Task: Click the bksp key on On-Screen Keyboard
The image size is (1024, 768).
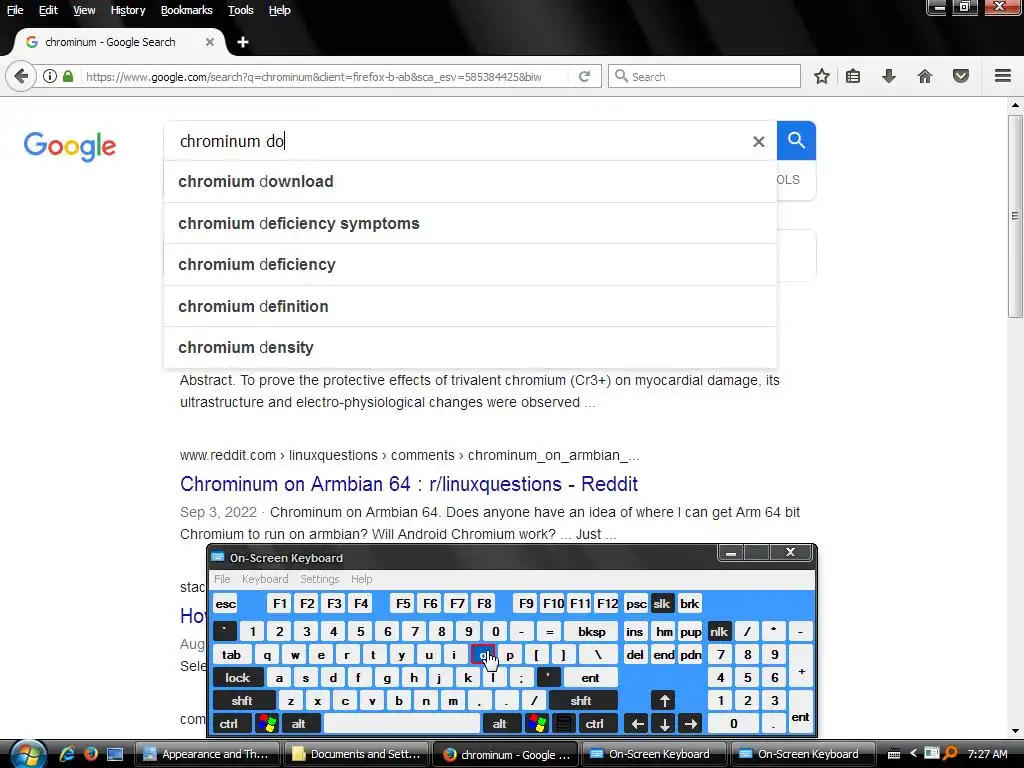Action: [x=592, y=632]
